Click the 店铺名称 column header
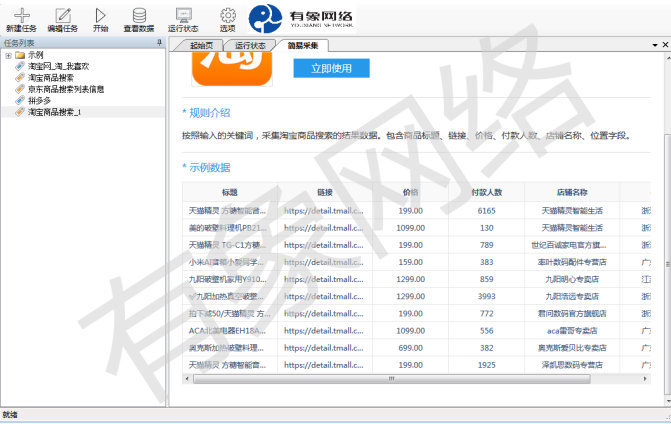This screenshot has height=424, width=671. coord(572,193)
